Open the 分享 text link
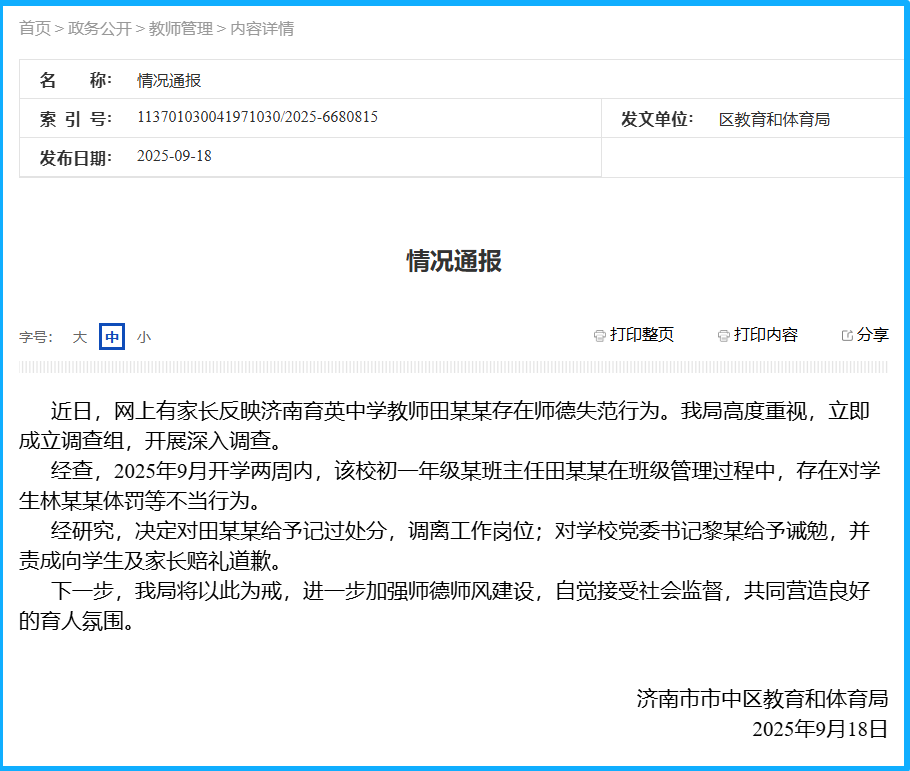Viewport: 910px width, 771px height. click(x=872, y=335)
